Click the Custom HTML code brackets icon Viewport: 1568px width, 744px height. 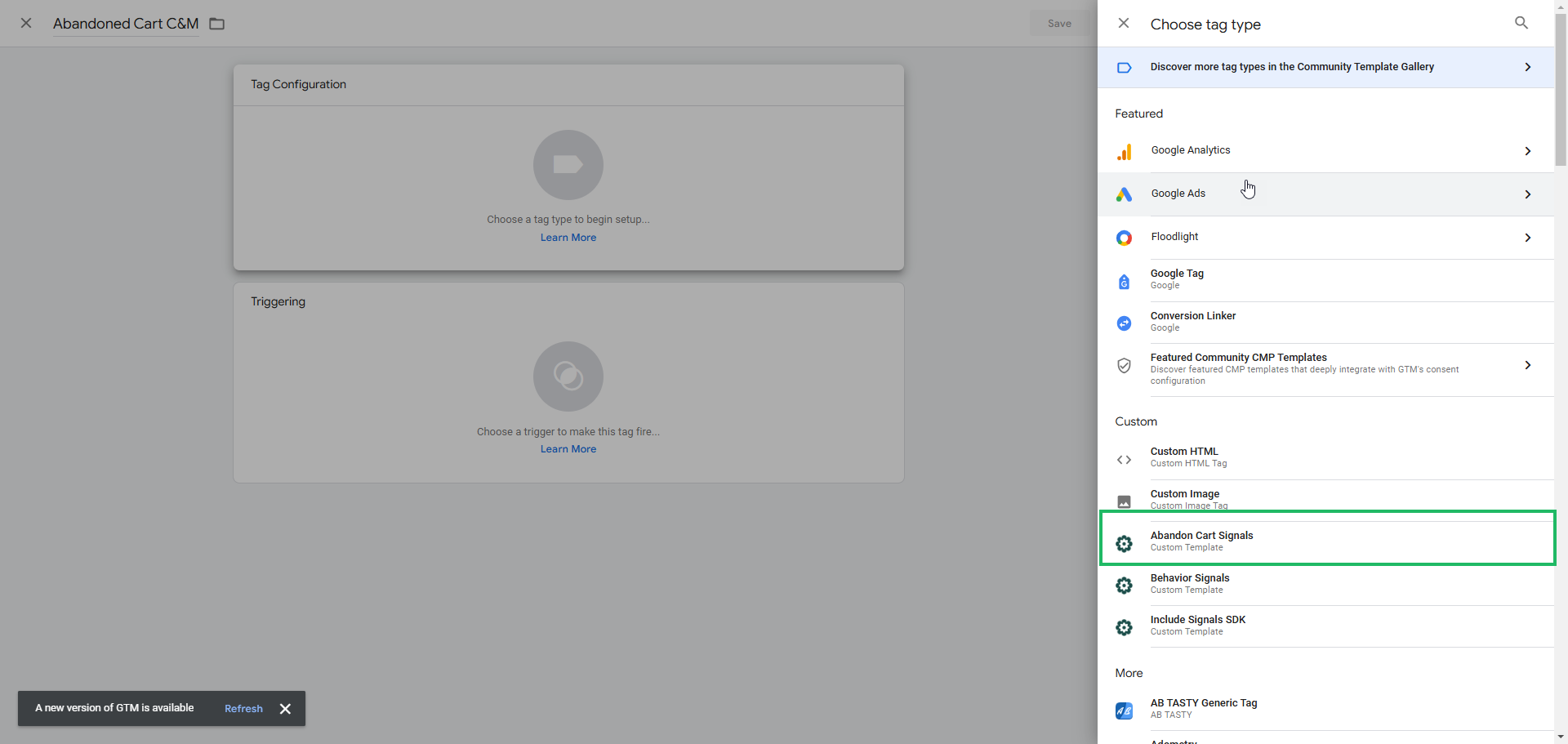coord(1125,460)
